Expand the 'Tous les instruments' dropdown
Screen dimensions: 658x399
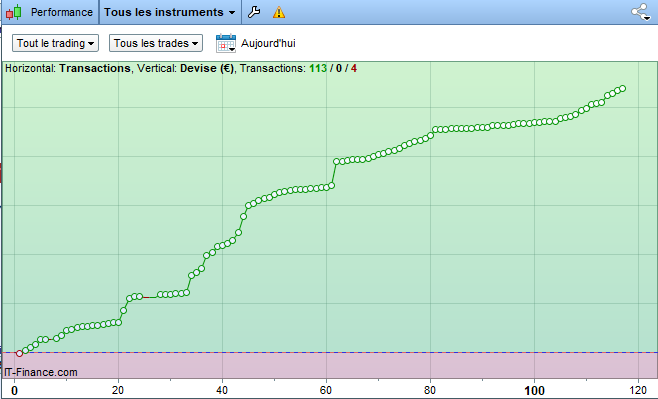170,12
